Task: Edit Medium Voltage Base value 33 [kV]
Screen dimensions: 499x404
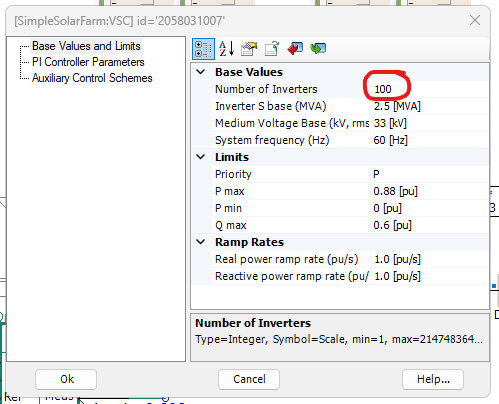Action: click(x=429, y=123)
